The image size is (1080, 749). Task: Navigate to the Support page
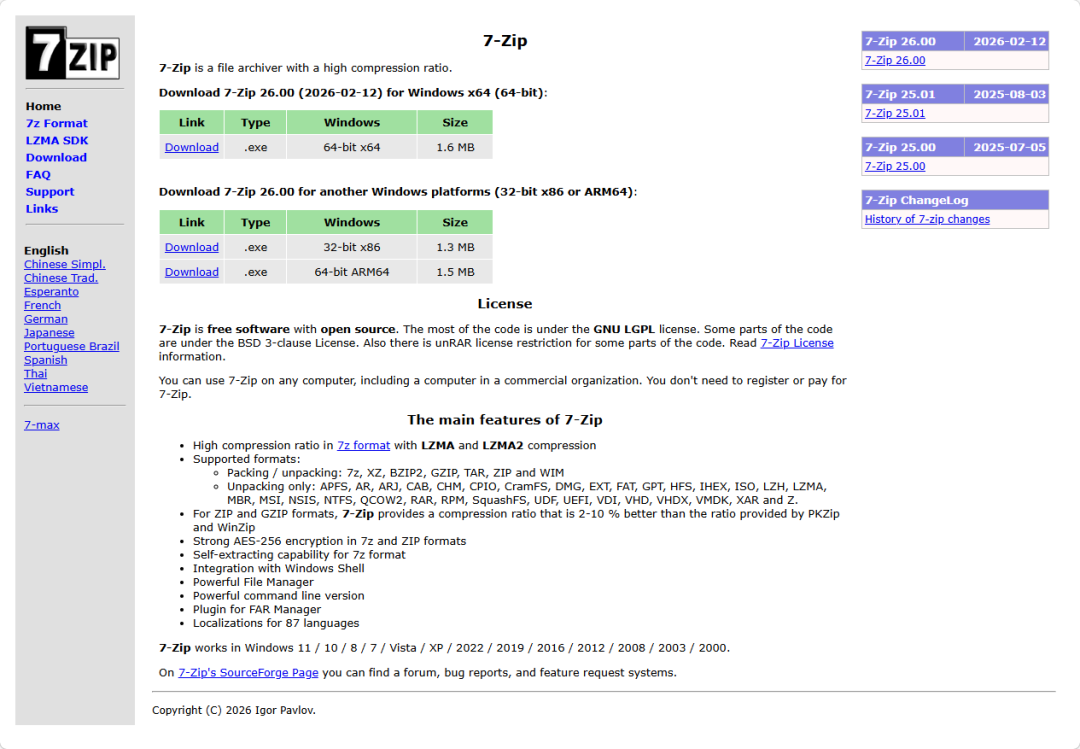pyautogui.click(x=50, y=191)
